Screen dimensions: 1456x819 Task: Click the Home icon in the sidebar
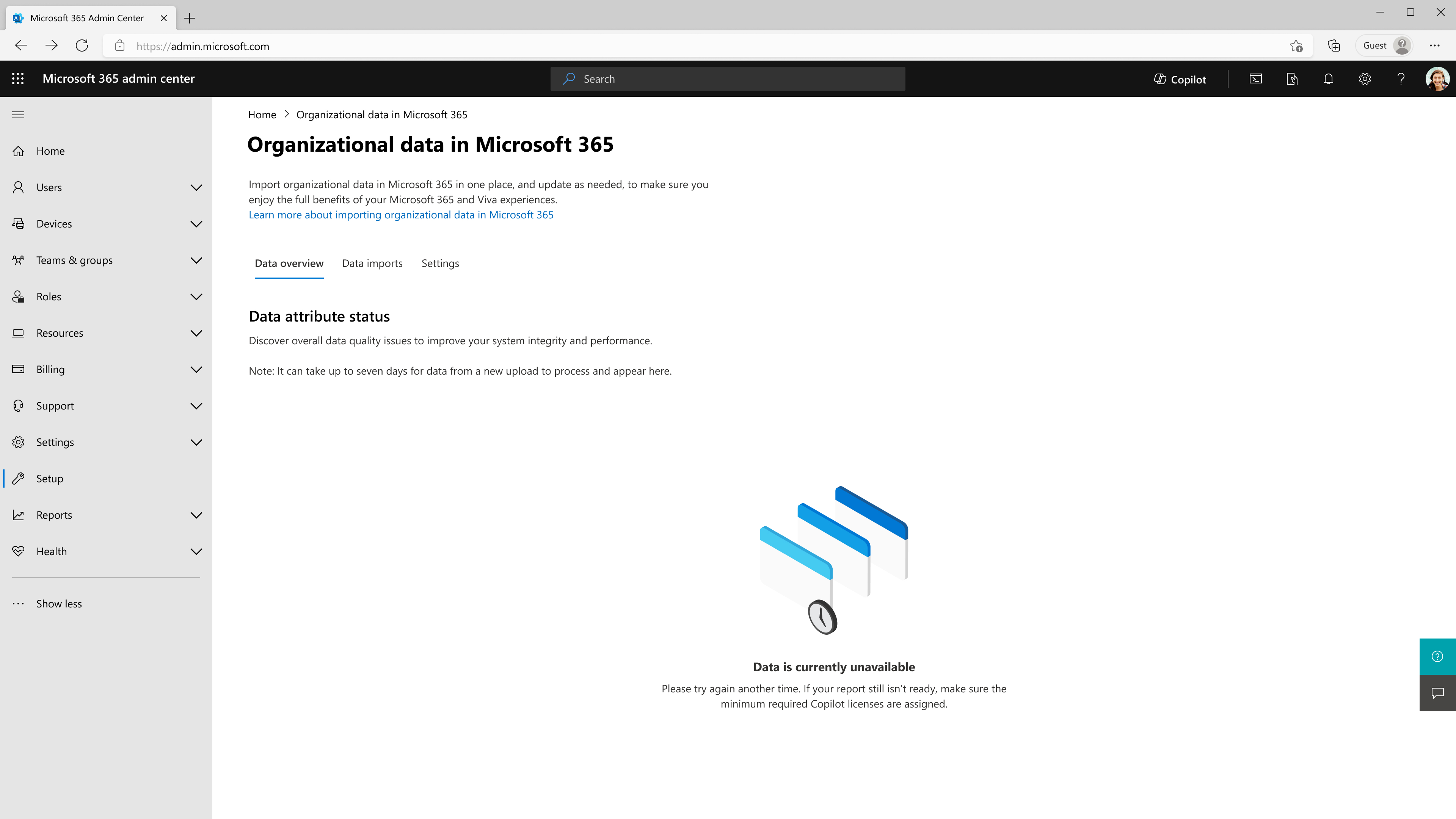pos(18,151)
